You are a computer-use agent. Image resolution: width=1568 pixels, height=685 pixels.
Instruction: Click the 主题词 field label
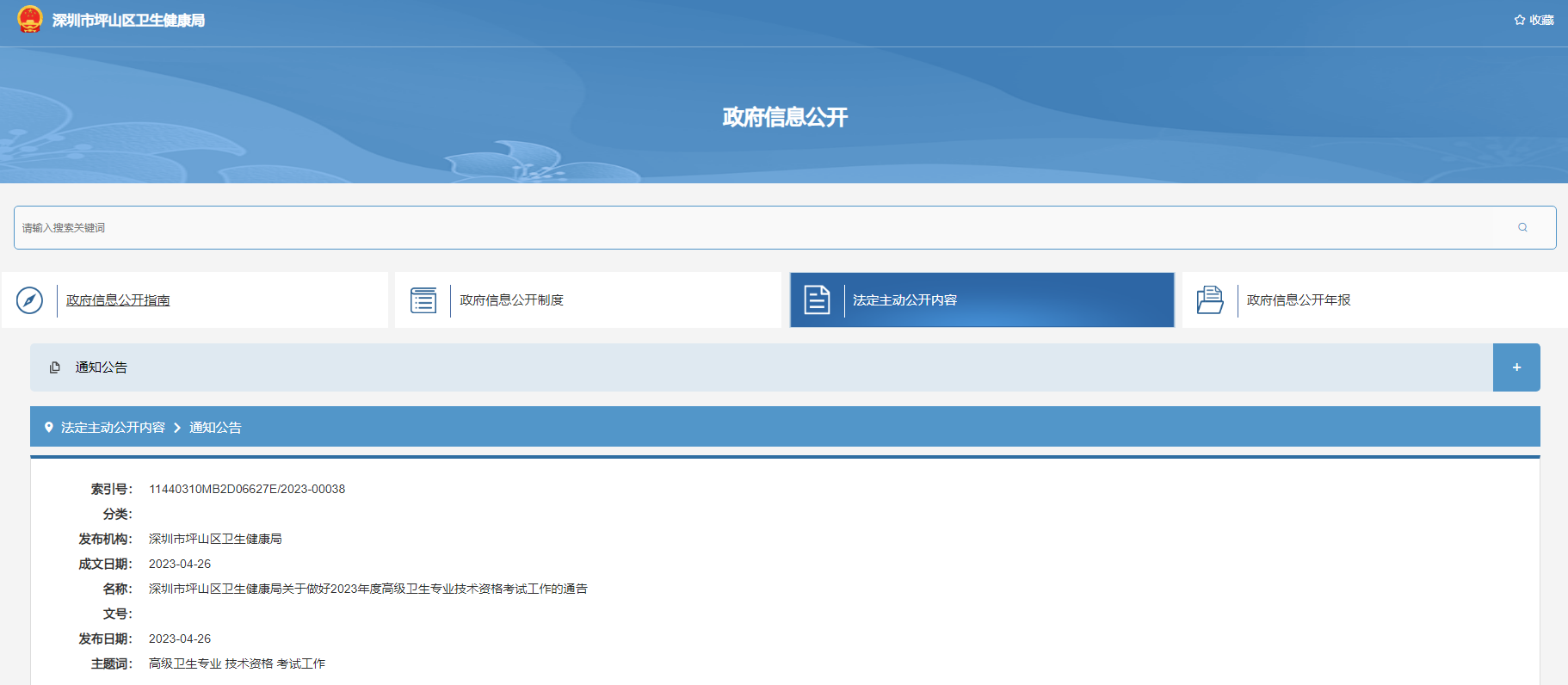111,663
